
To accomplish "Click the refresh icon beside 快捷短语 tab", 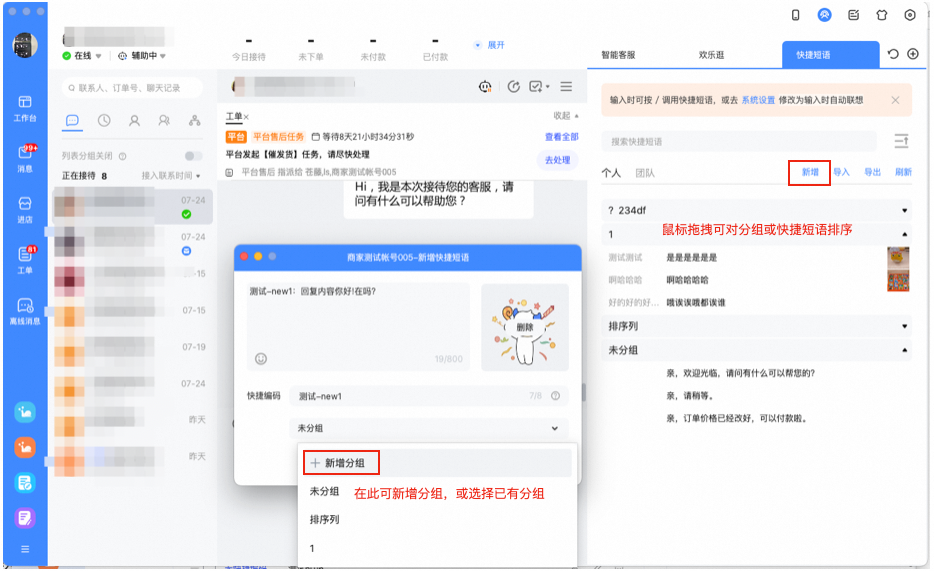I will pyautogui.click(x=893, y=54).
